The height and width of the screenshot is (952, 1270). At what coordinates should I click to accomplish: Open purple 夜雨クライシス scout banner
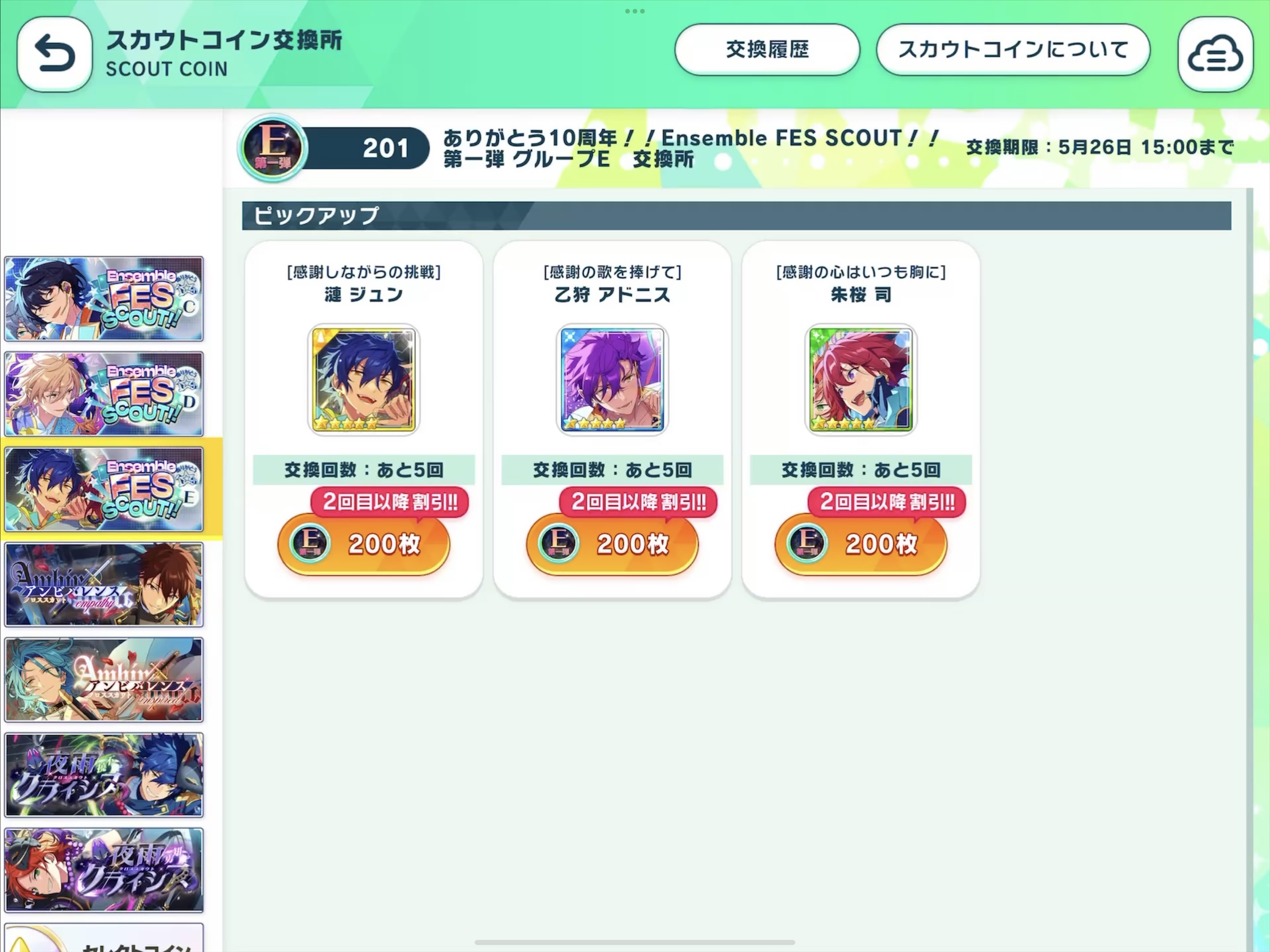pyautogui.click(x=104, y=871)
